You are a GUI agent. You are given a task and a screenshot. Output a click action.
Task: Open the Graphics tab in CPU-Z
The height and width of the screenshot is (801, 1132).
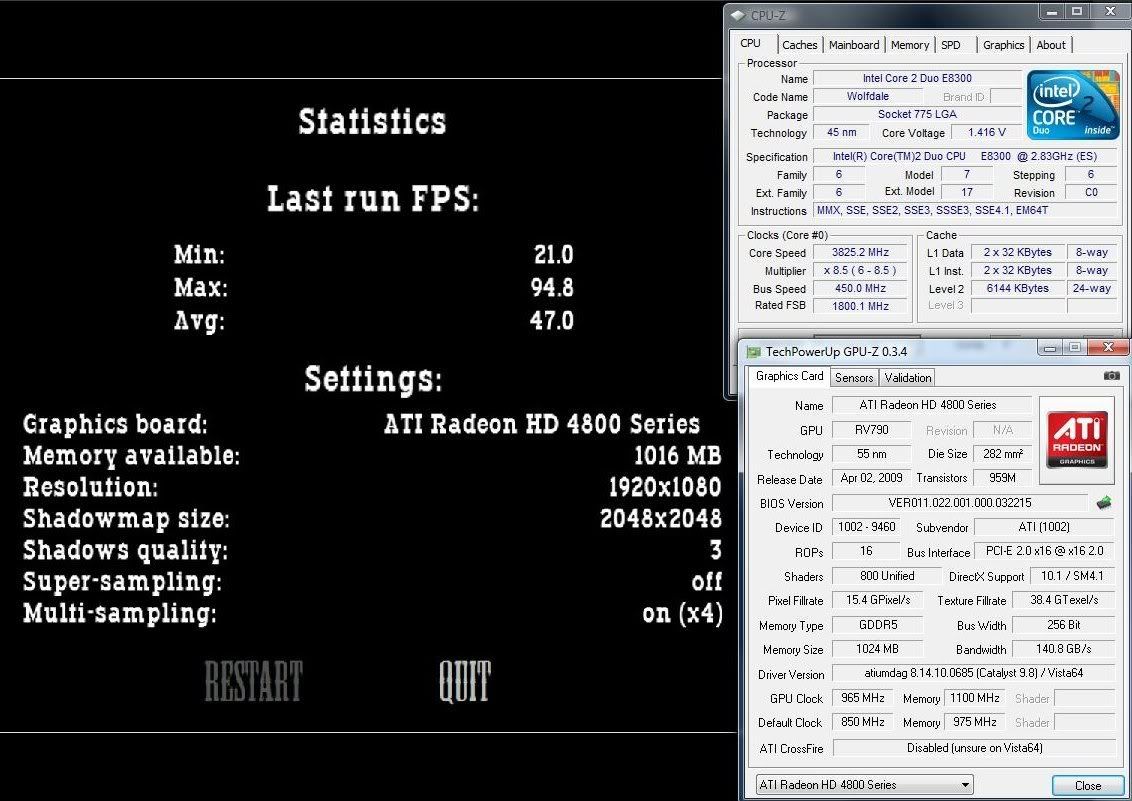(1003, 45)
